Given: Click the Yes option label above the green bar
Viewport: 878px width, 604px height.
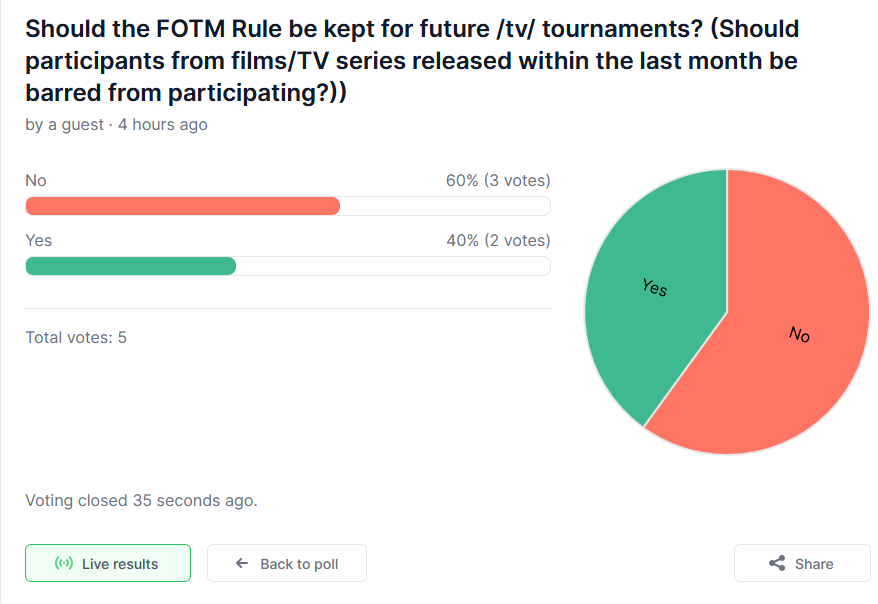Looking at the screenshot, I should coord(39,241).
